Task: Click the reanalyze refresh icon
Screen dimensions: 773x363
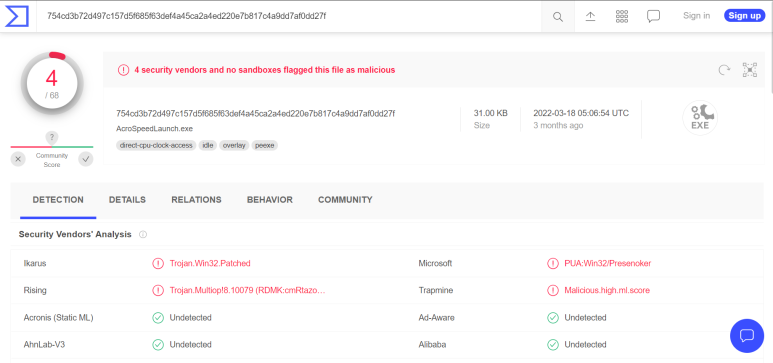Action: [x=724, y=70]
